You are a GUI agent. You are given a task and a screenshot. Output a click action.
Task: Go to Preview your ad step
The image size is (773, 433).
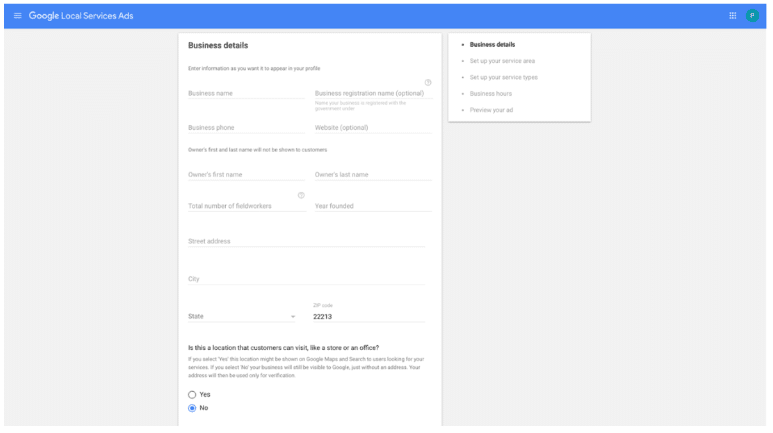coord(491,110)
